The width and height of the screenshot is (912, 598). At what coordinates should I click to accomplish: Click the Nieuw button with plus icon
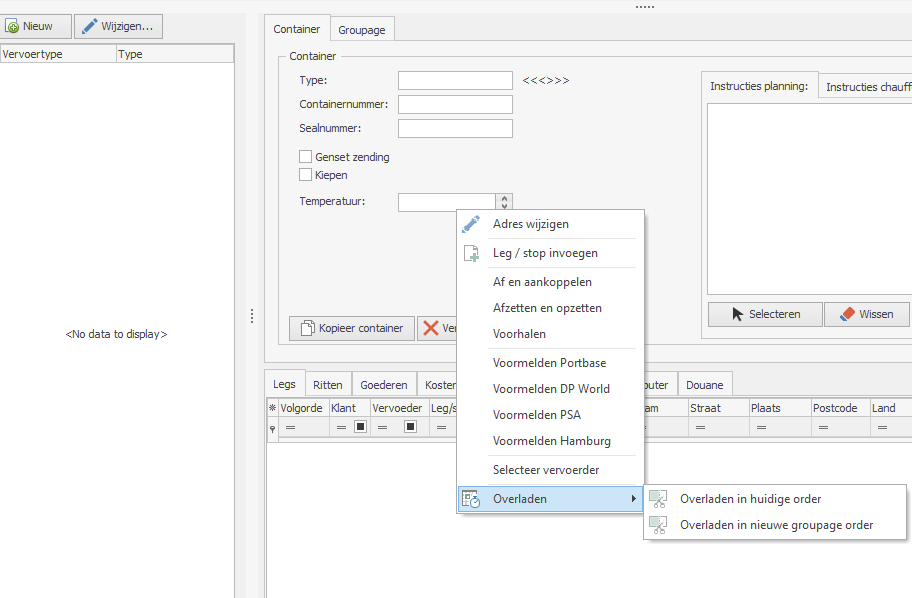pos(36,26)
